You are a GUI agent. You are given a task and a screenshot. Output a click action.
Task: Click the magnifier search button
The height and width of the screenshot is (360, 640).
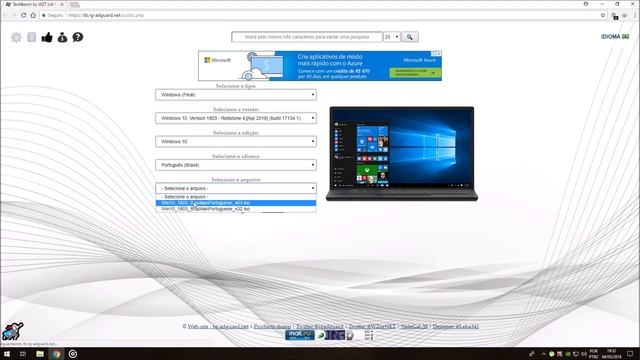(409, 37)
